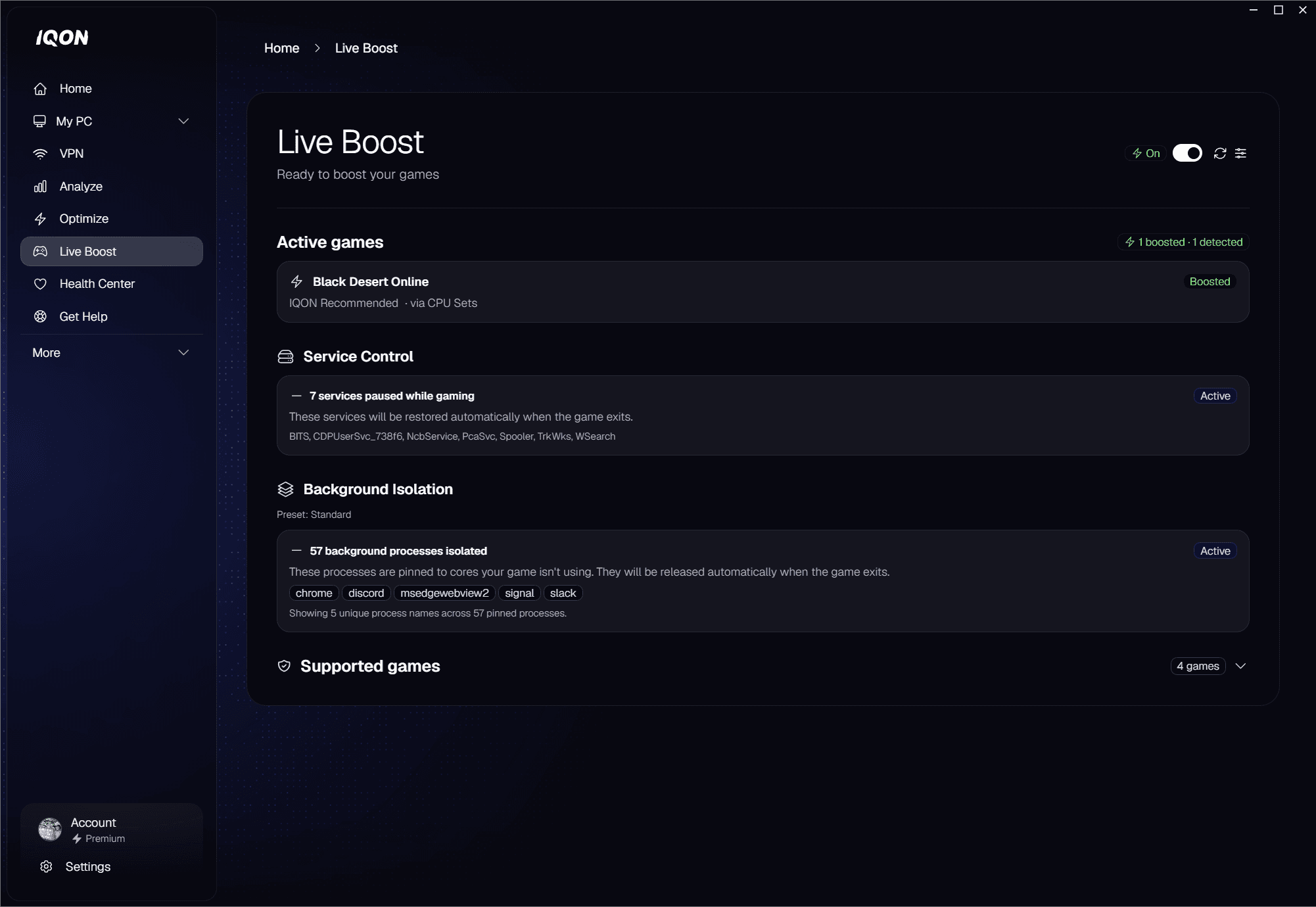Click the Active badge in Service Control
Viewport: 1316px width, 907px height.
click(x=1215, y=396)
